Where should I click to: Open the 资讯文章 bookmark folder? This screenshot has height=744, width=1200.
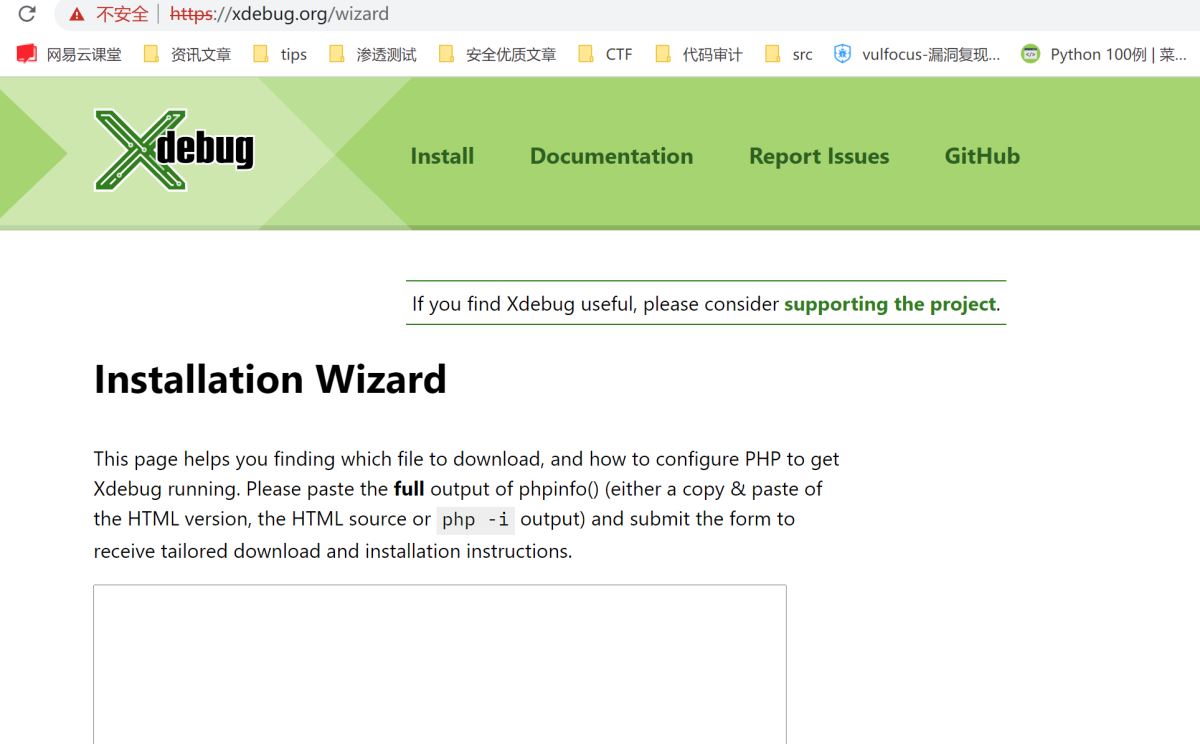pyautogui.click(x=188, y=54)
